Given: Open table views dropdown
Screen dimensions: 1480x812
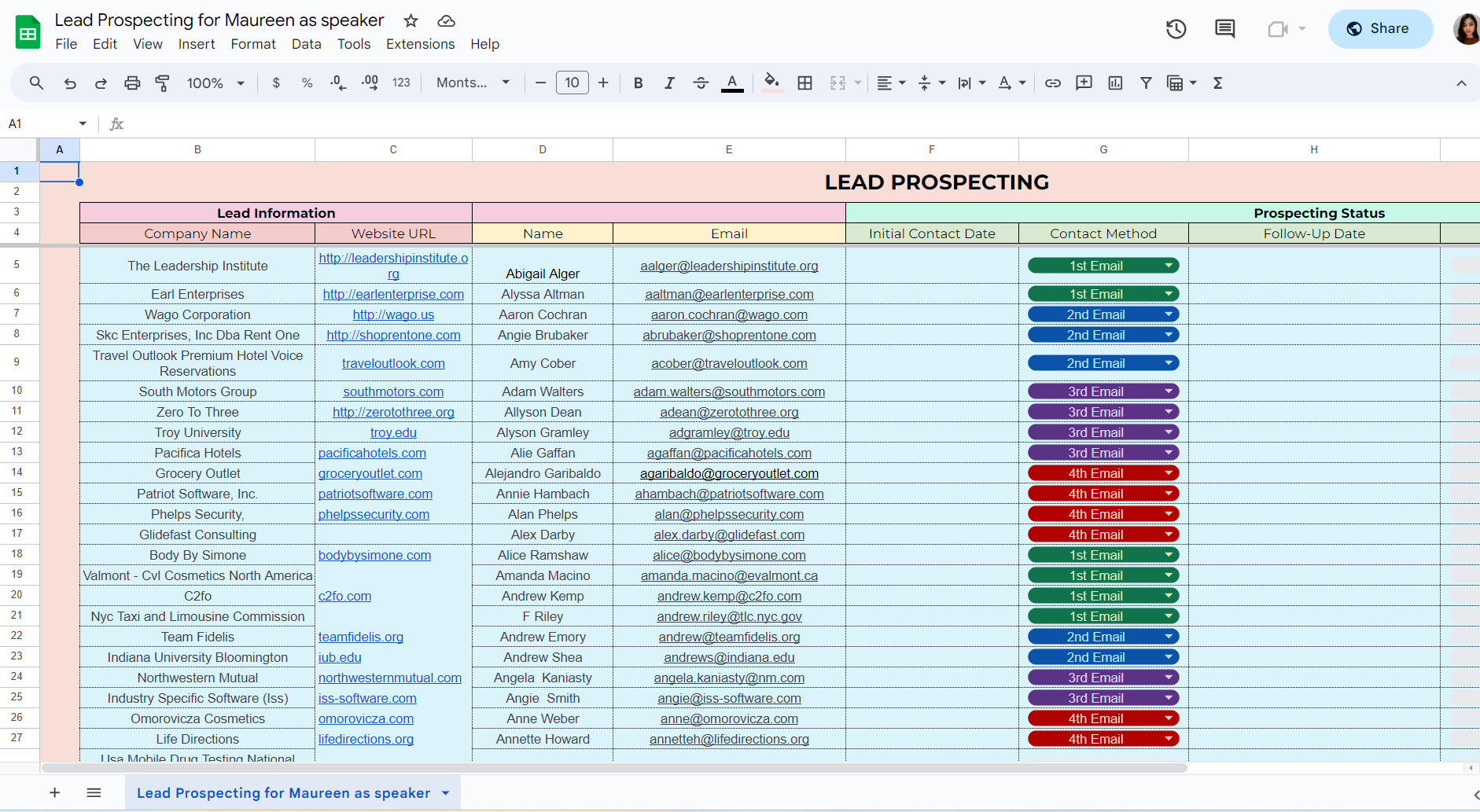Looking at the screenshot, I should (x=1181, y=83).
